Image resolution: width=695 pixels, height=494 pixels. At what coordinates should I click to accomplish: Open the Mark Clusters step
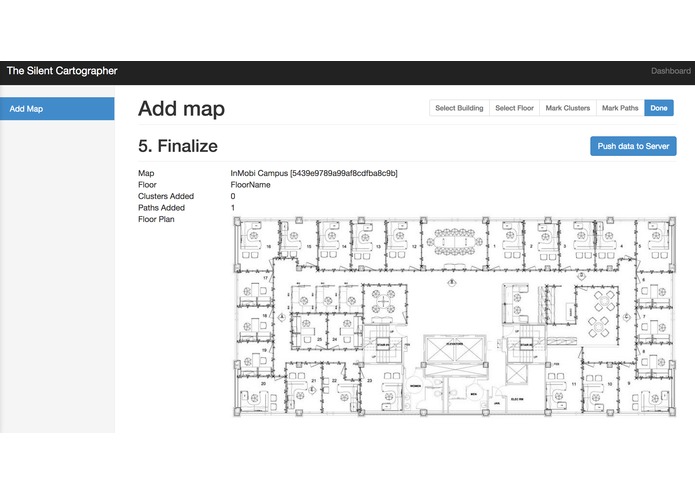point(568,108)
